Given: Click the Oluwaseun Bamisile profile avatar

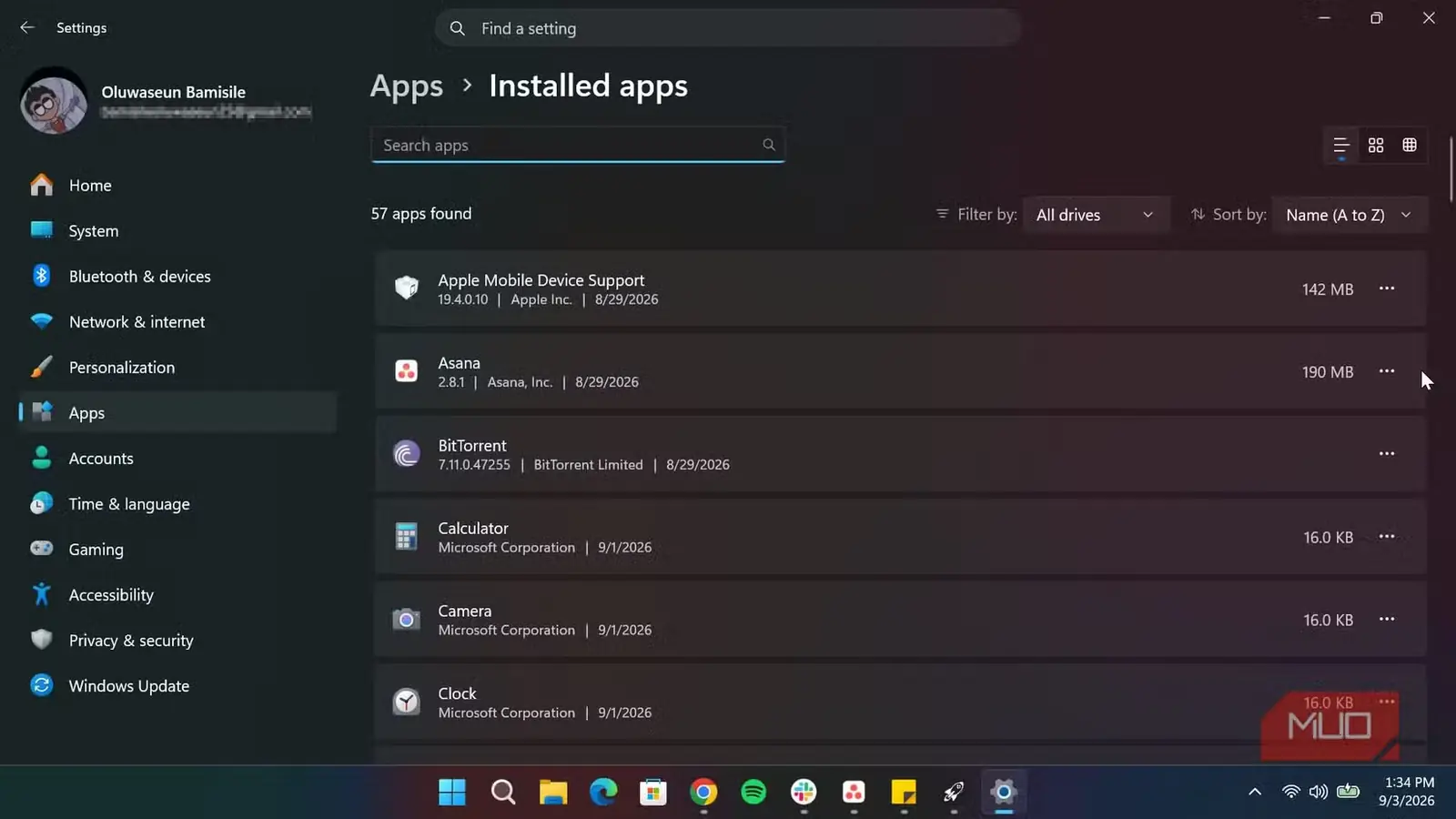Looking at the screenshot, I should [x=54, y=101].
